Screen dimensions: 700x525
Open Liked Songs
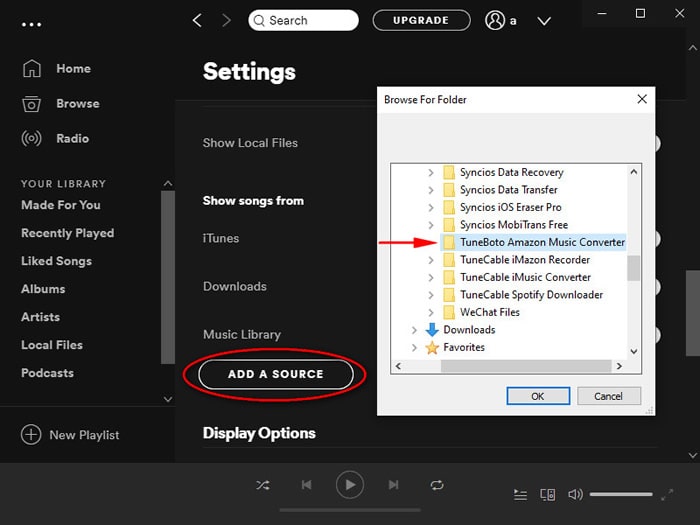tap(56, 261)
